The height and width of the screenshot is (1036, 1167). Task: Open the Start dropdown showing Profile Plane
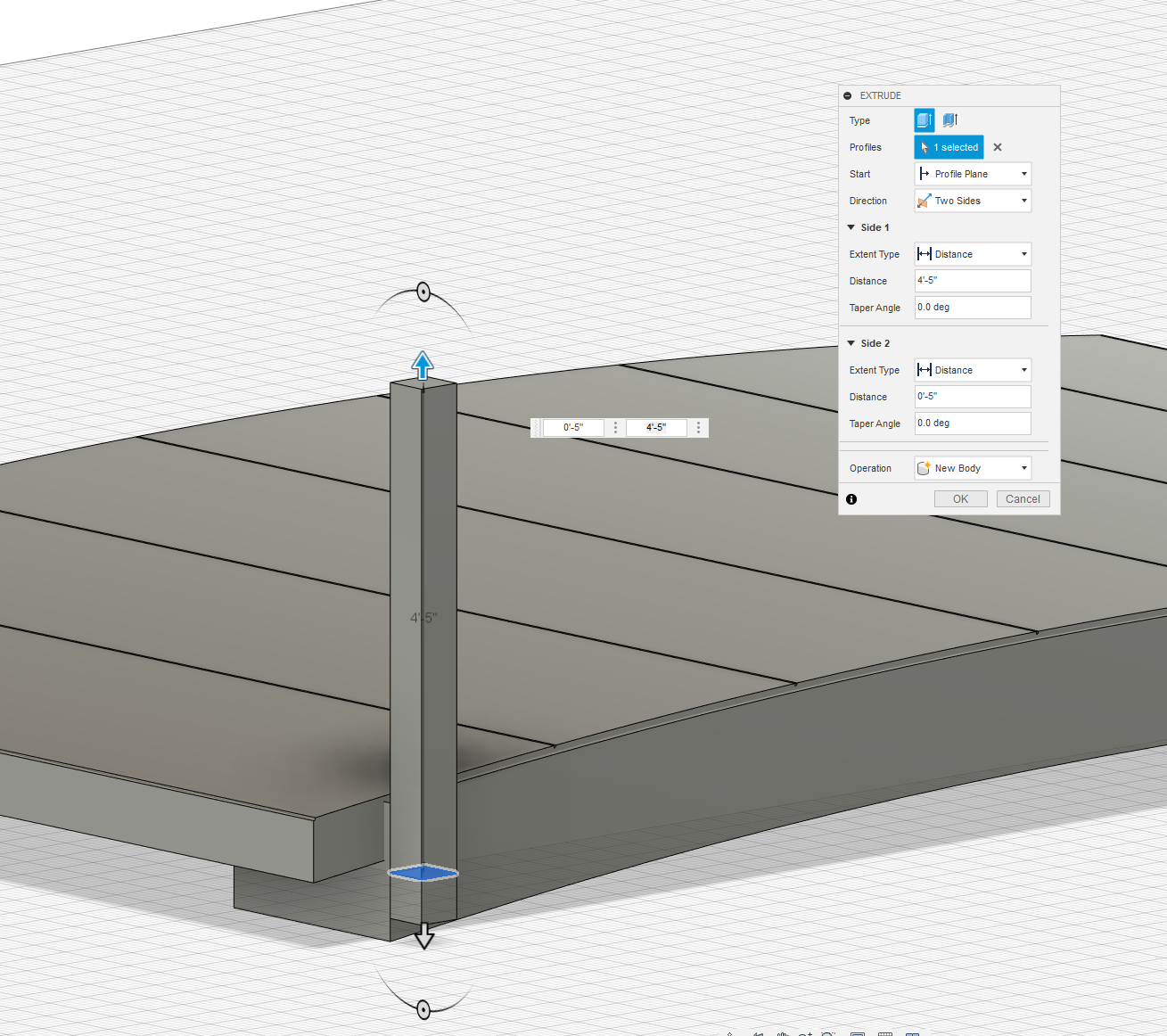point(973,174)
